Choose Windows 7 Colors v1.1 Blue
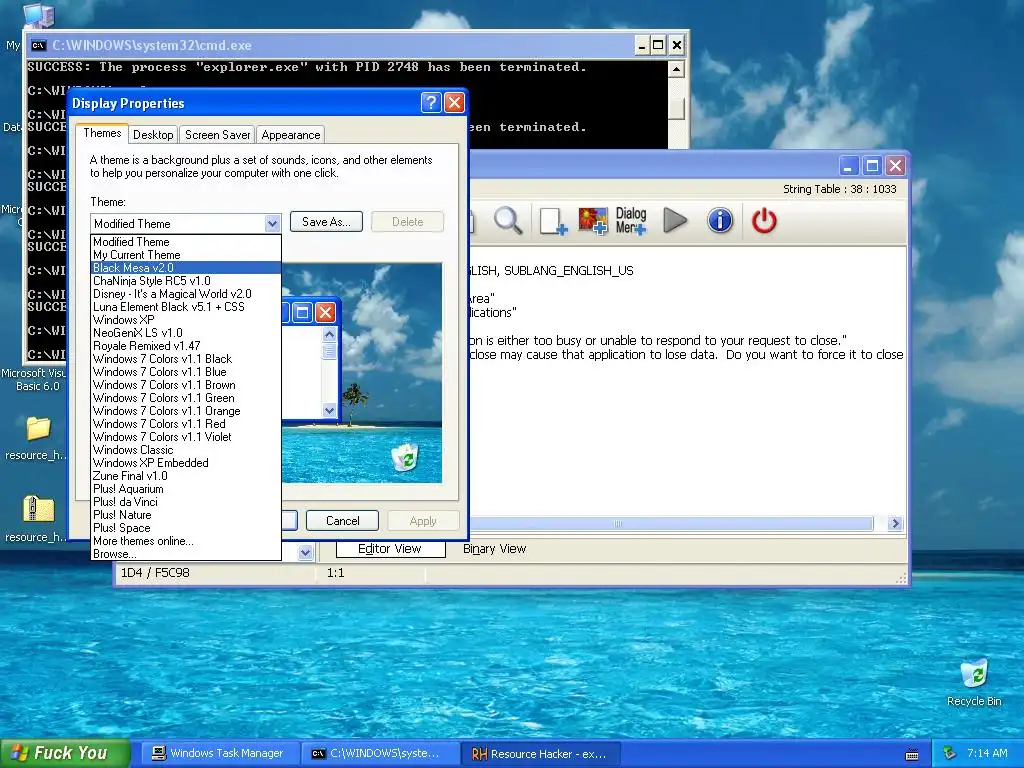 click(x=185, y=372)
